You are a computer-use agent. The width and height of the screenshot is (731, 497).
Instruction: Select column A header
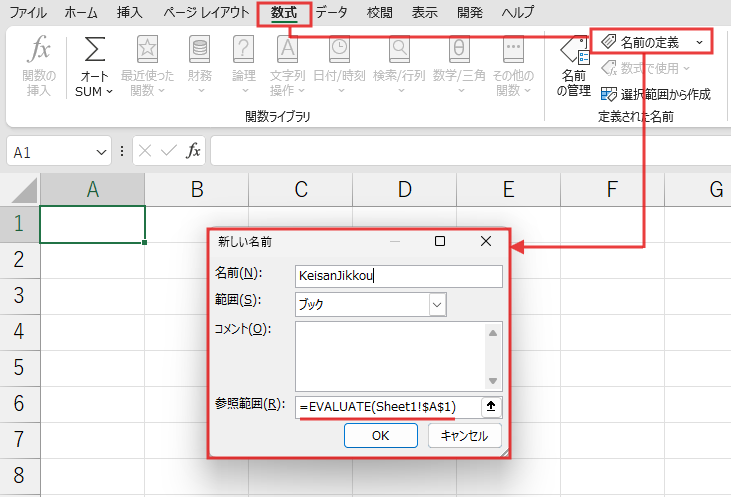[93, 190]
